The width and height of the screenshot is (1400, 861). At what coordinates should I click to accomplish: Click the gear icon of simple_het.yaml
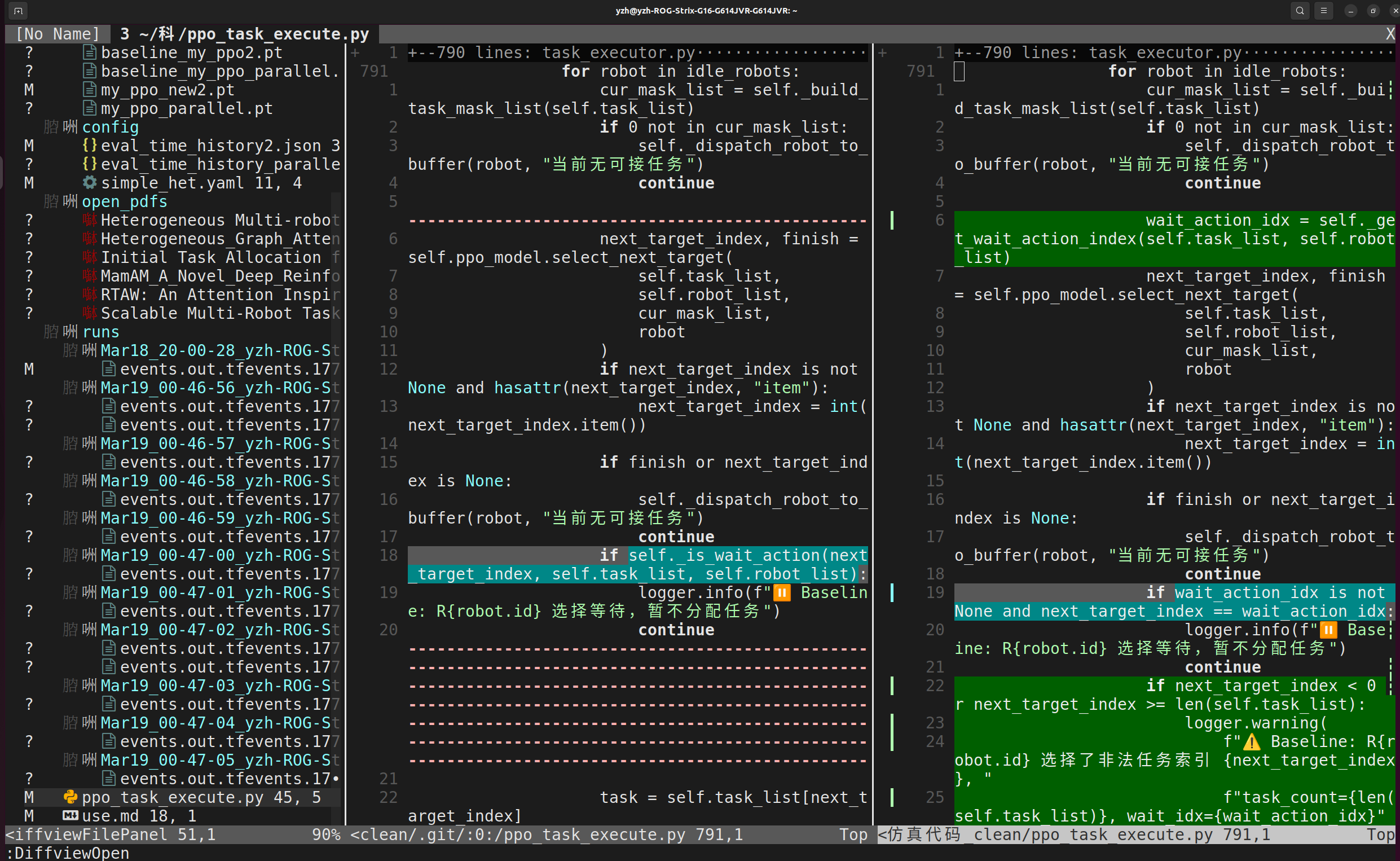(89, 183)
